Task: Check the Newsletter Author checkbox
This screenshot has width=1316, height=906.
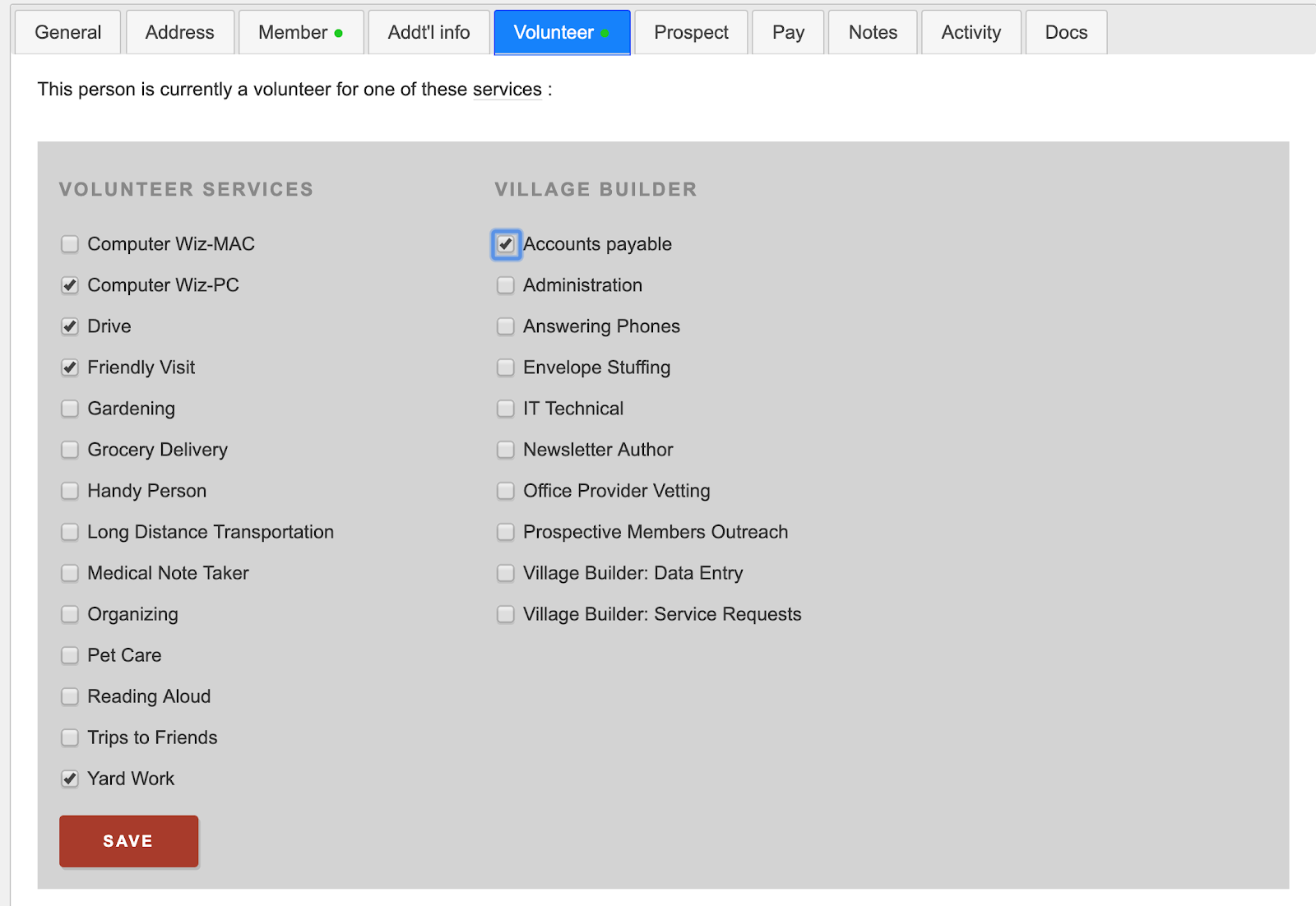Action: click(x=505, y=450)
